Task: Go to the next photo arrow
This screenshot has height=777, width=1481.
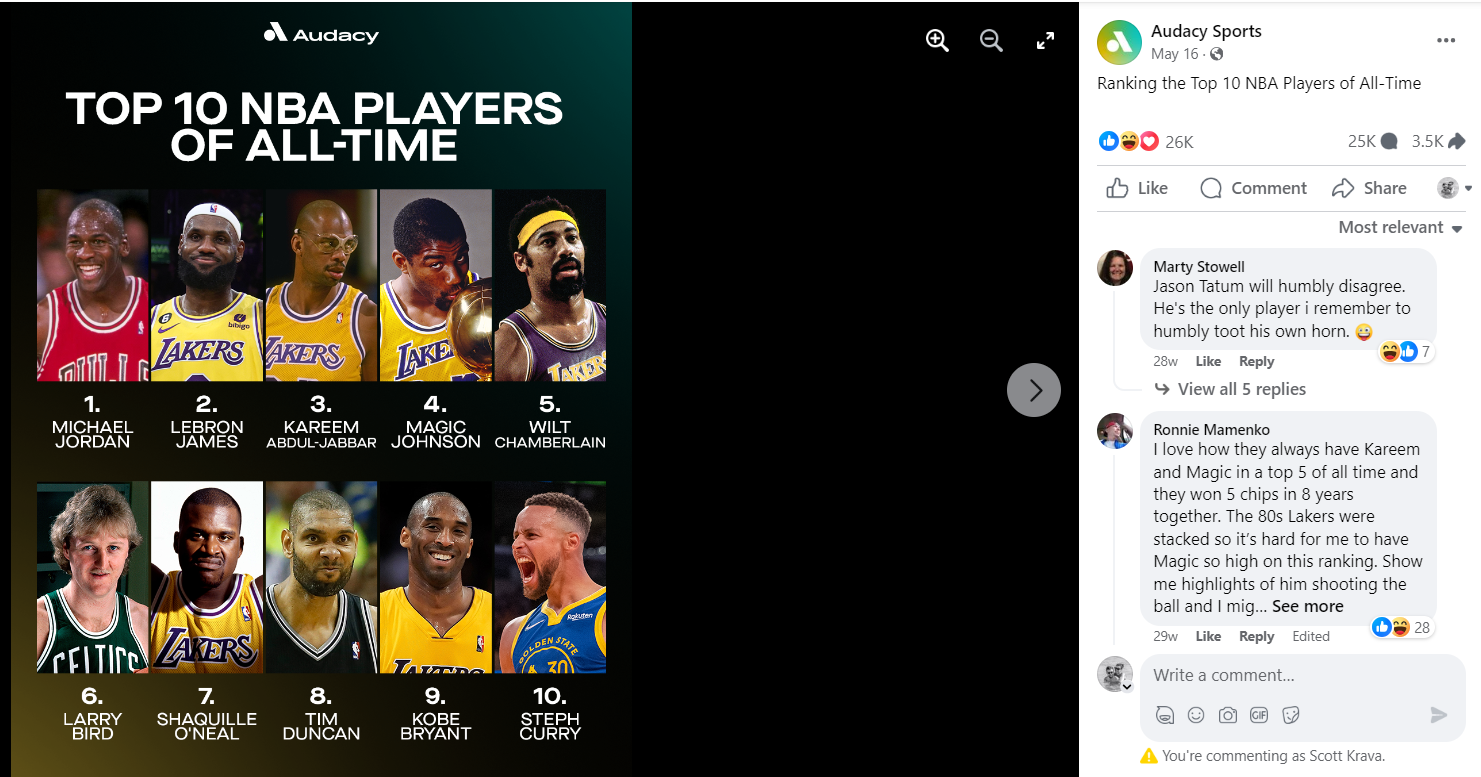Action: 1034,390
